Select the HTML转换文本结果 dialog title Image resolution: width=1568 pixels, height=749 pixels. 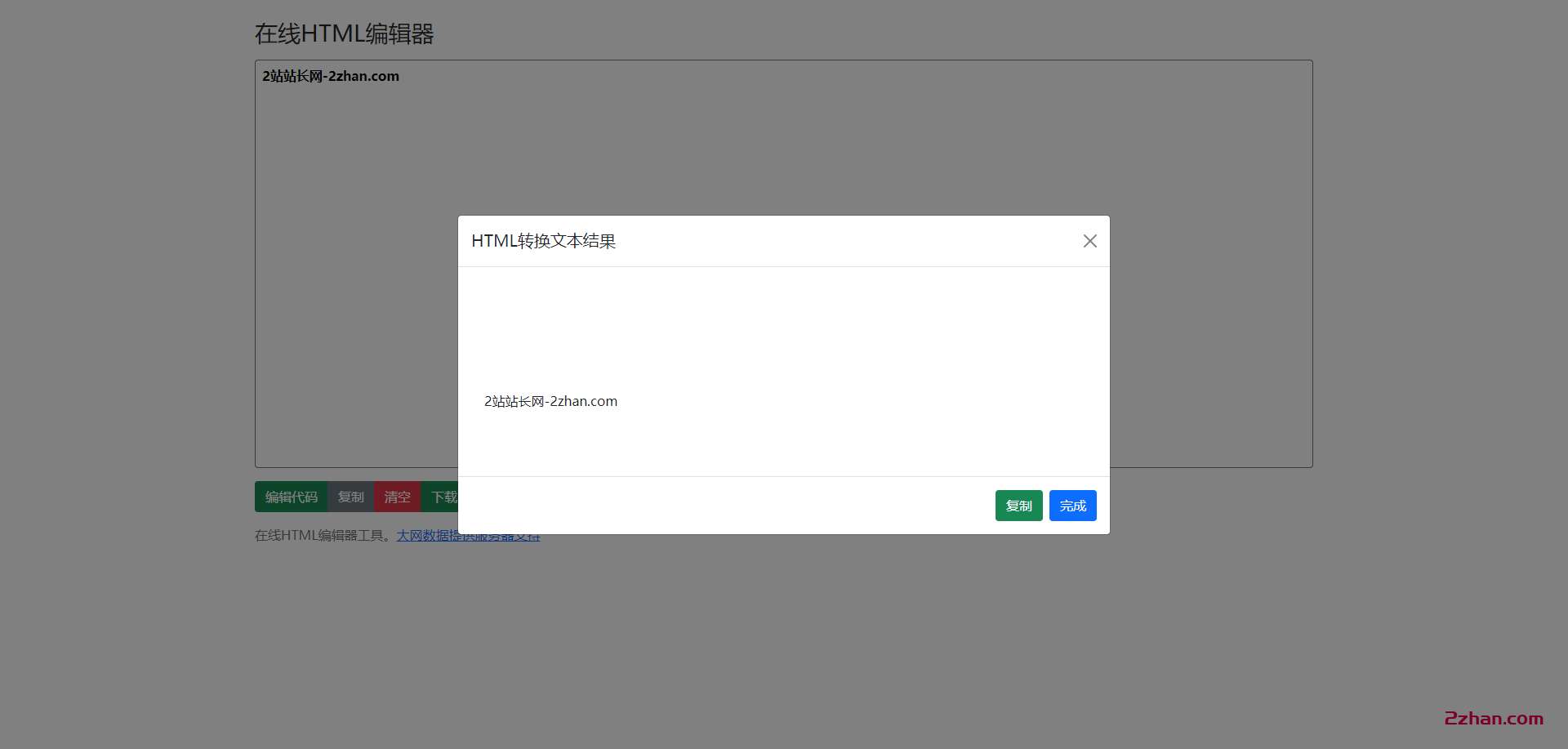click(x=543, y=241)
